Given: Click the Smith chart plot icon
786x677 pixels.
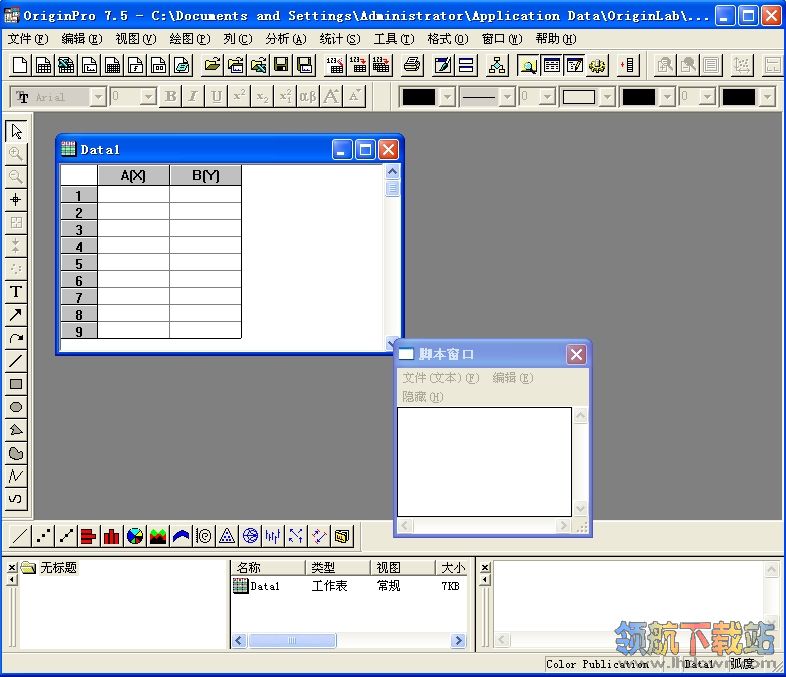Looking at the screenshot, I should pos(250,536).
